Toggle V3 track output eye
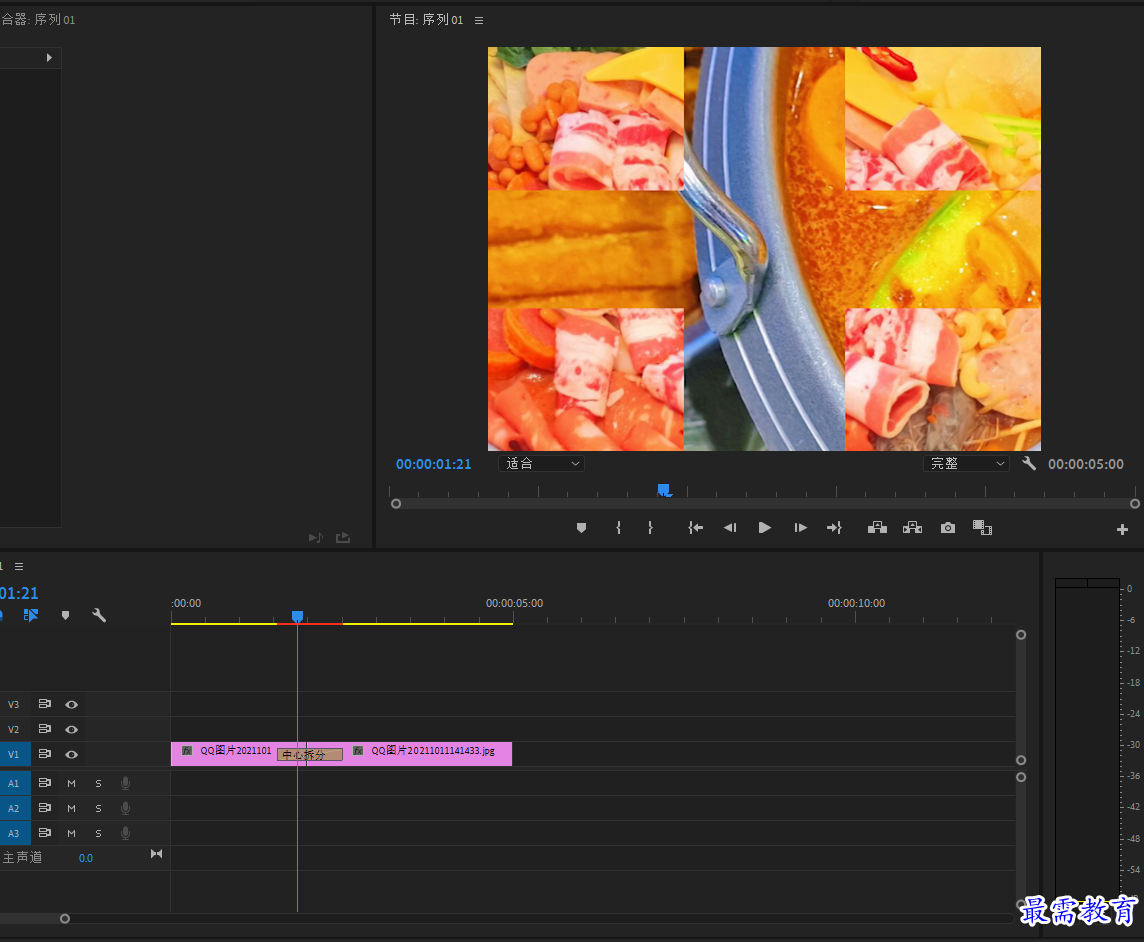 coord(72,704)
